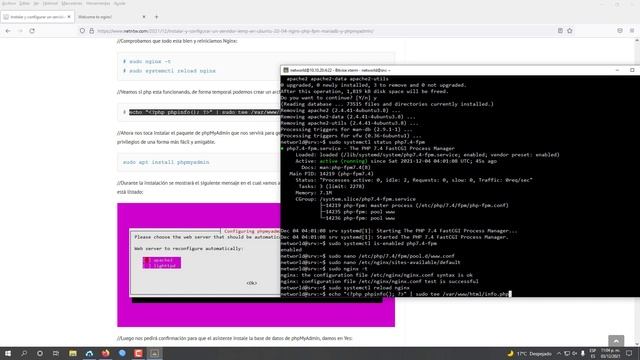
Task: Open Editar menu in Firefox
Action: pos(24,3)
